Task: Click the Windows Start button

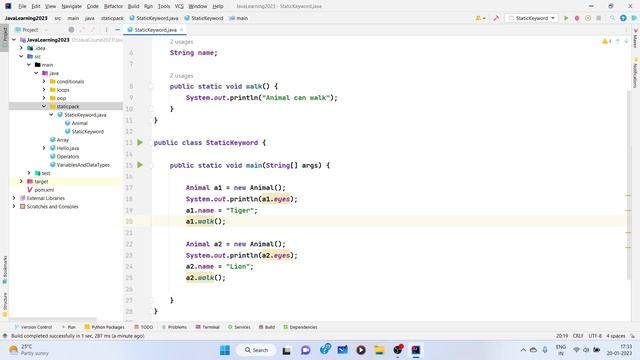Action: click(225, 350)
